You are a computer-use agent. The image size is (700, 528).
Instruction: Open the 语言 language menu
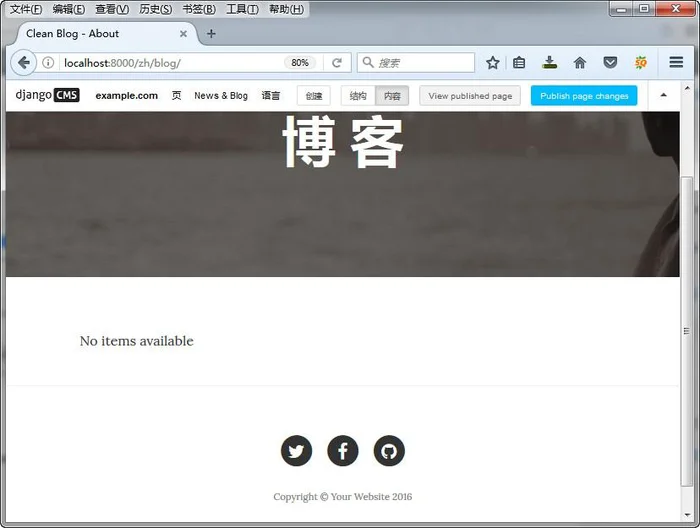pos(271,96)
